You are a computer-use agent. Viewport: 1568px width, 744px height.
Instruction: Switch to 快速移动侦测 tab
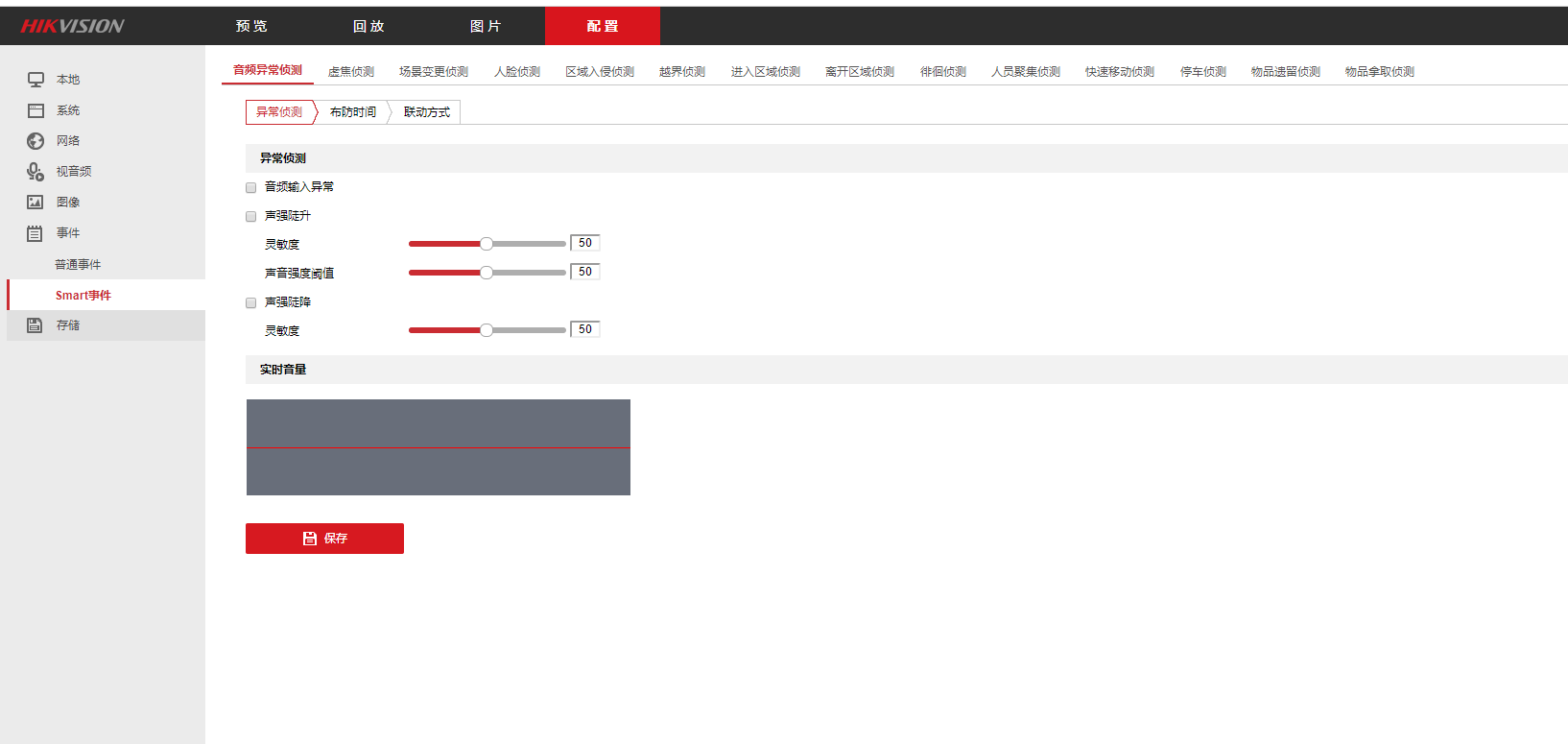1120,72
